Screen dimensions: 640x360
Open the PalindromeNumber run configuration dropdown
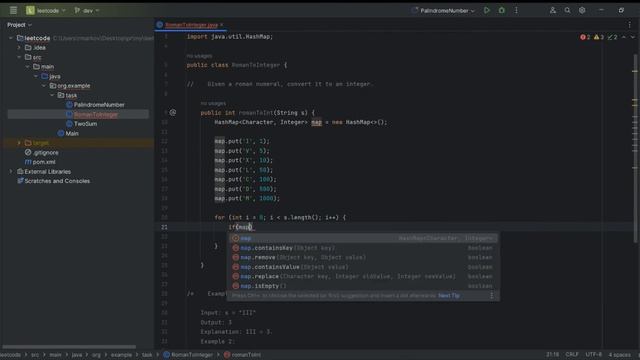[x=444, y=11]
